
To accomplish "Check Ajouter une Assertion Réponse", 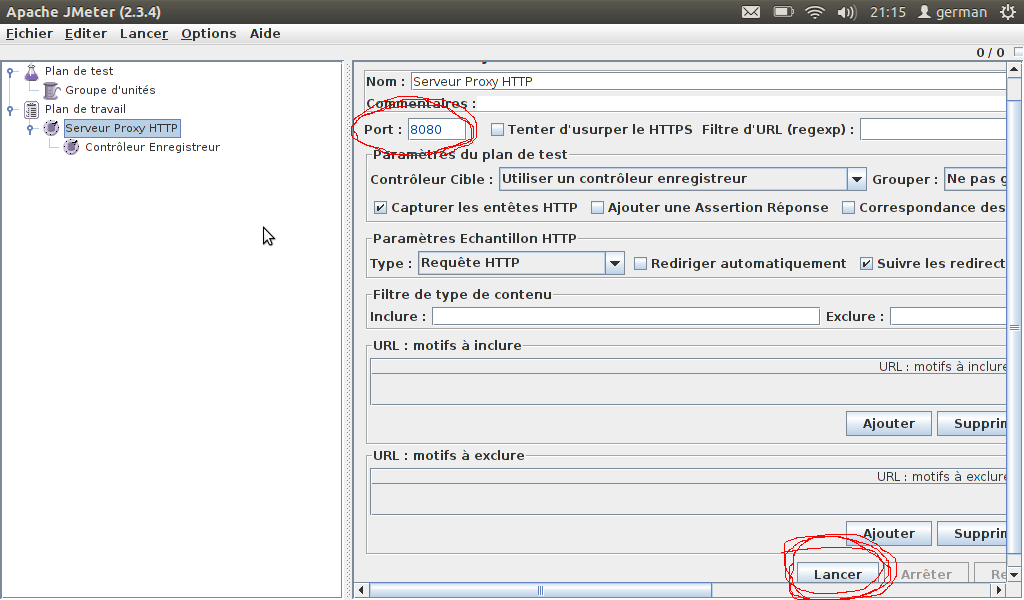I will click(597, 208).
